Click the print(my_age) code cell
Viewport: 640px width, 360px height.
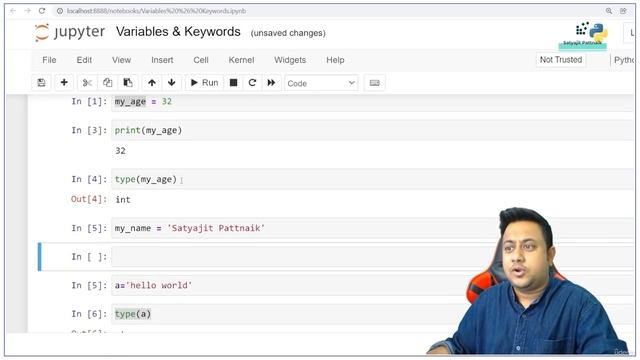(x=372, y=130)
